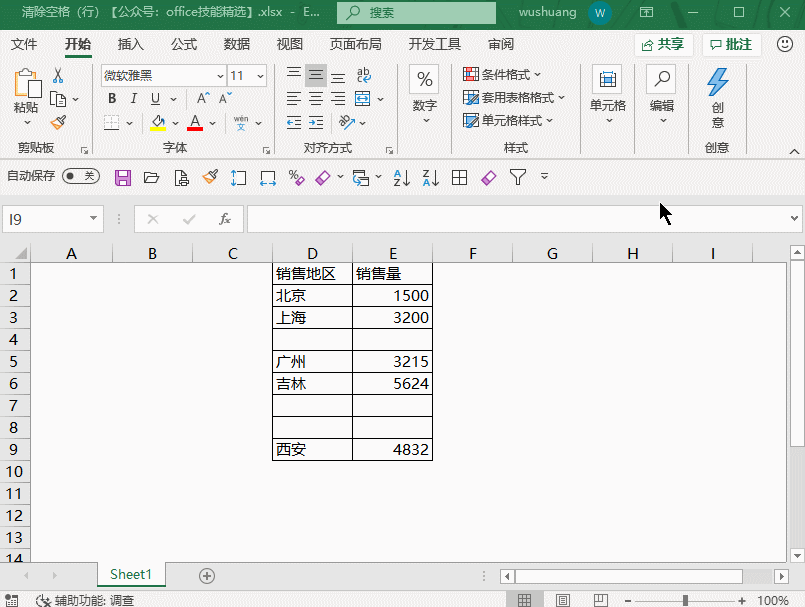Screen dimensions: 805x607
Task: Select the Sheet1 tab
Action: click(131, 574)
